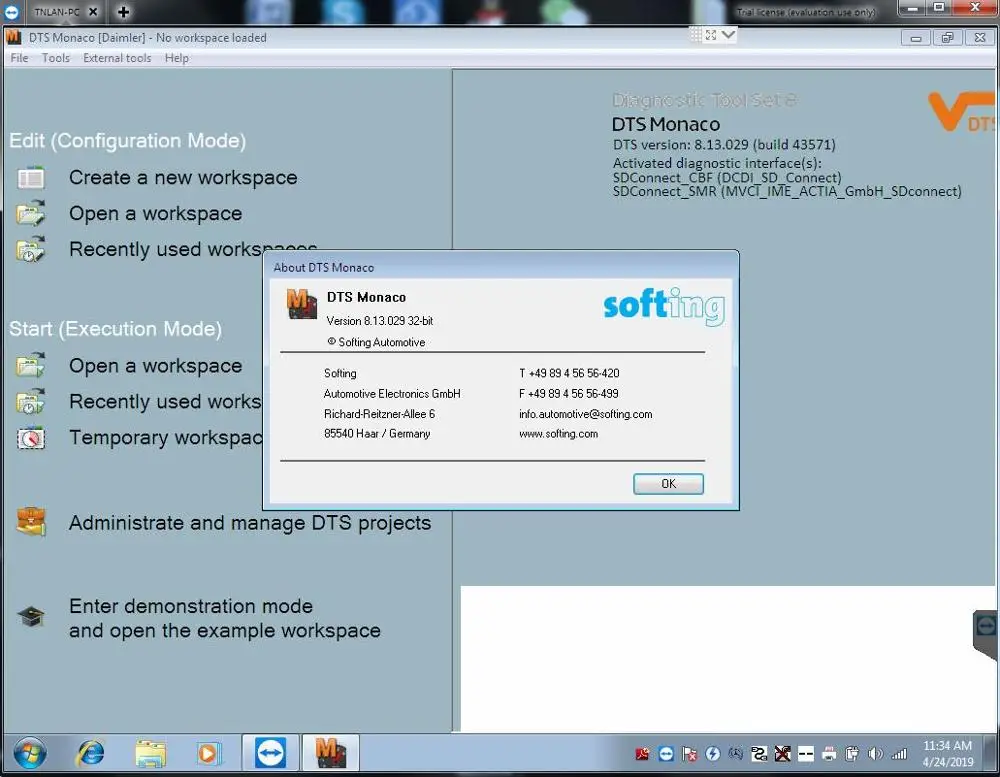The width and height of the screenshot is (1000, 777).
Task: Open the External tools menu
Action: click(x=117, y=58)
